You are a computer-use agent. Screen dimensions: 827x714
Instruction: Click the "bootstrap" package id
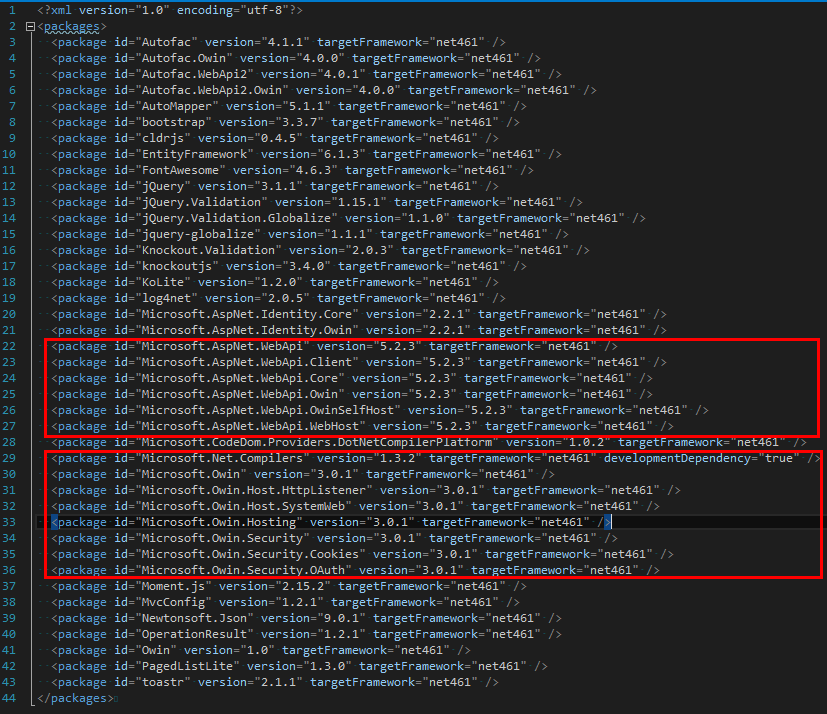(174, 122)
